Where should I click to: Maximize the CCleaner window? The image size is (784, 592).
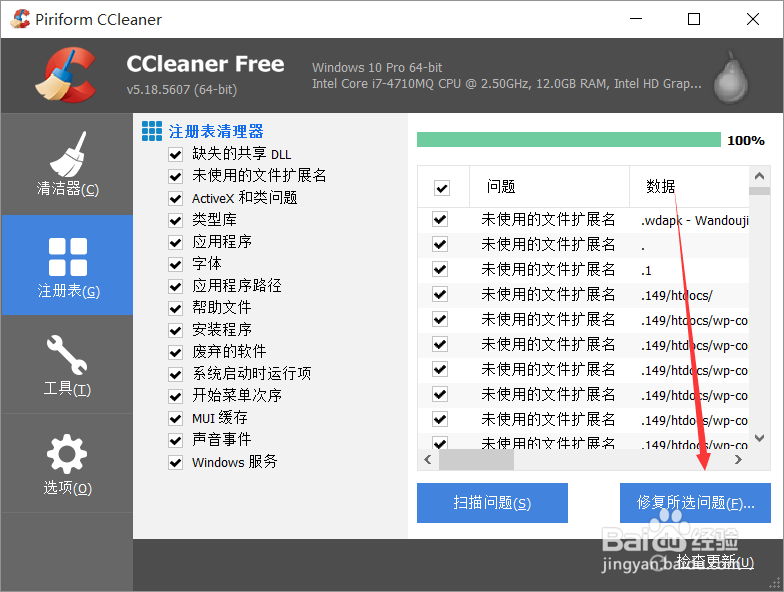[694, 19]
